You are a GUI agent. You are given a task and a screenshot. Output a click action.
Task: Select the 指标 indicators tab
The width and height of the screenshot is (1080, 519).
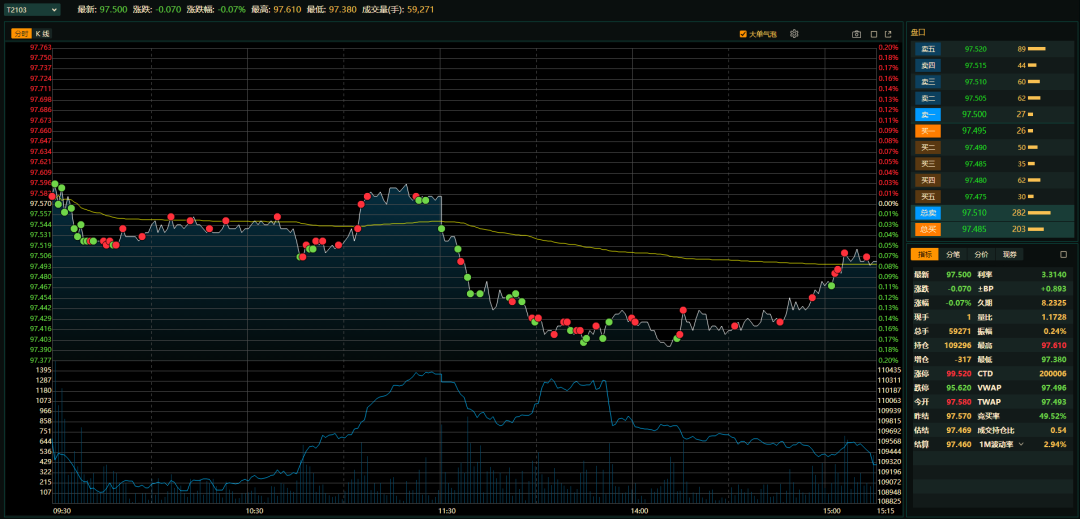(924, 255)
